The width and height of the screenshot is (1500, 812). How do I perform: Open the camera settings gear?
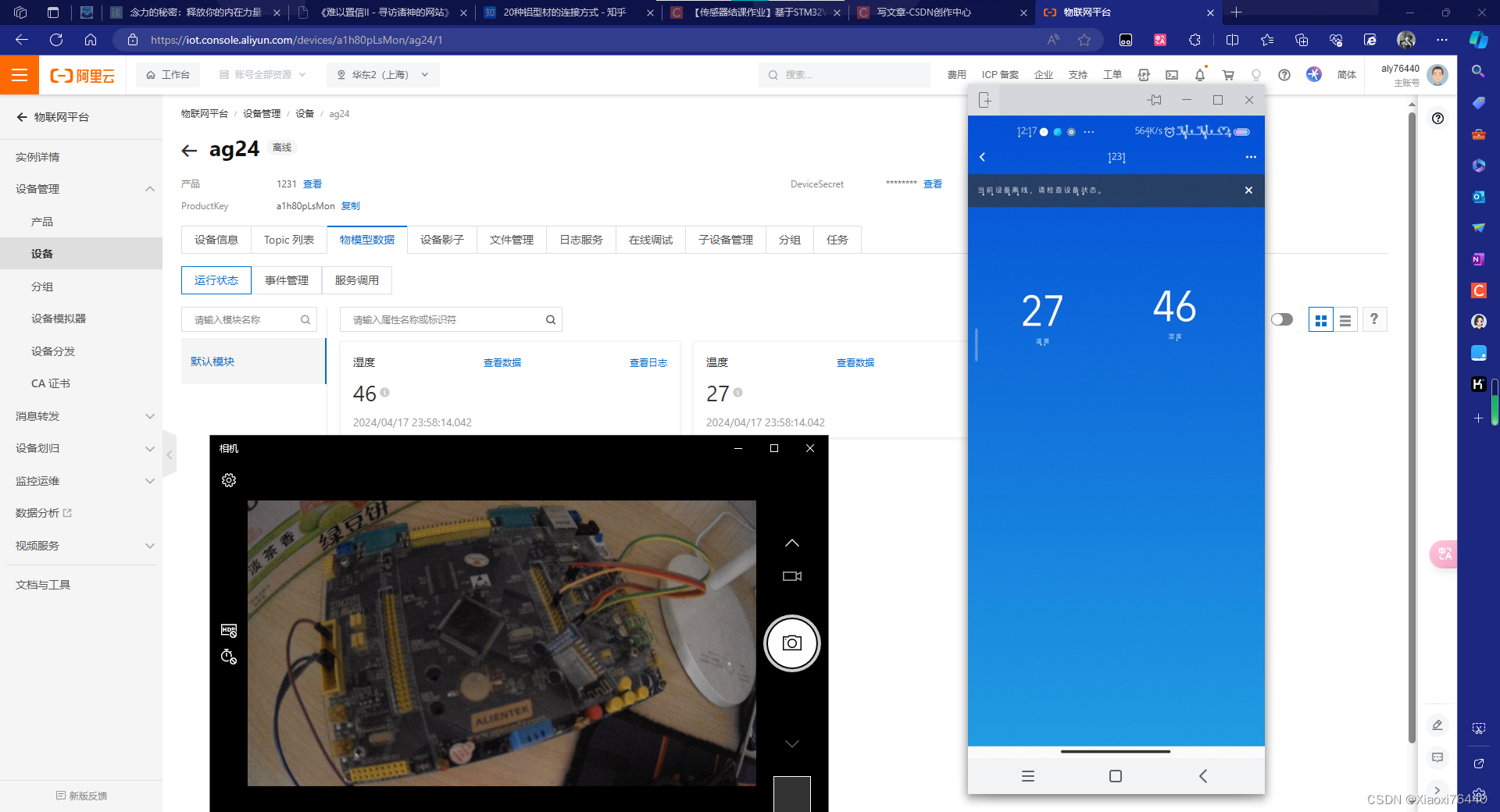click(x=229, y=479)
